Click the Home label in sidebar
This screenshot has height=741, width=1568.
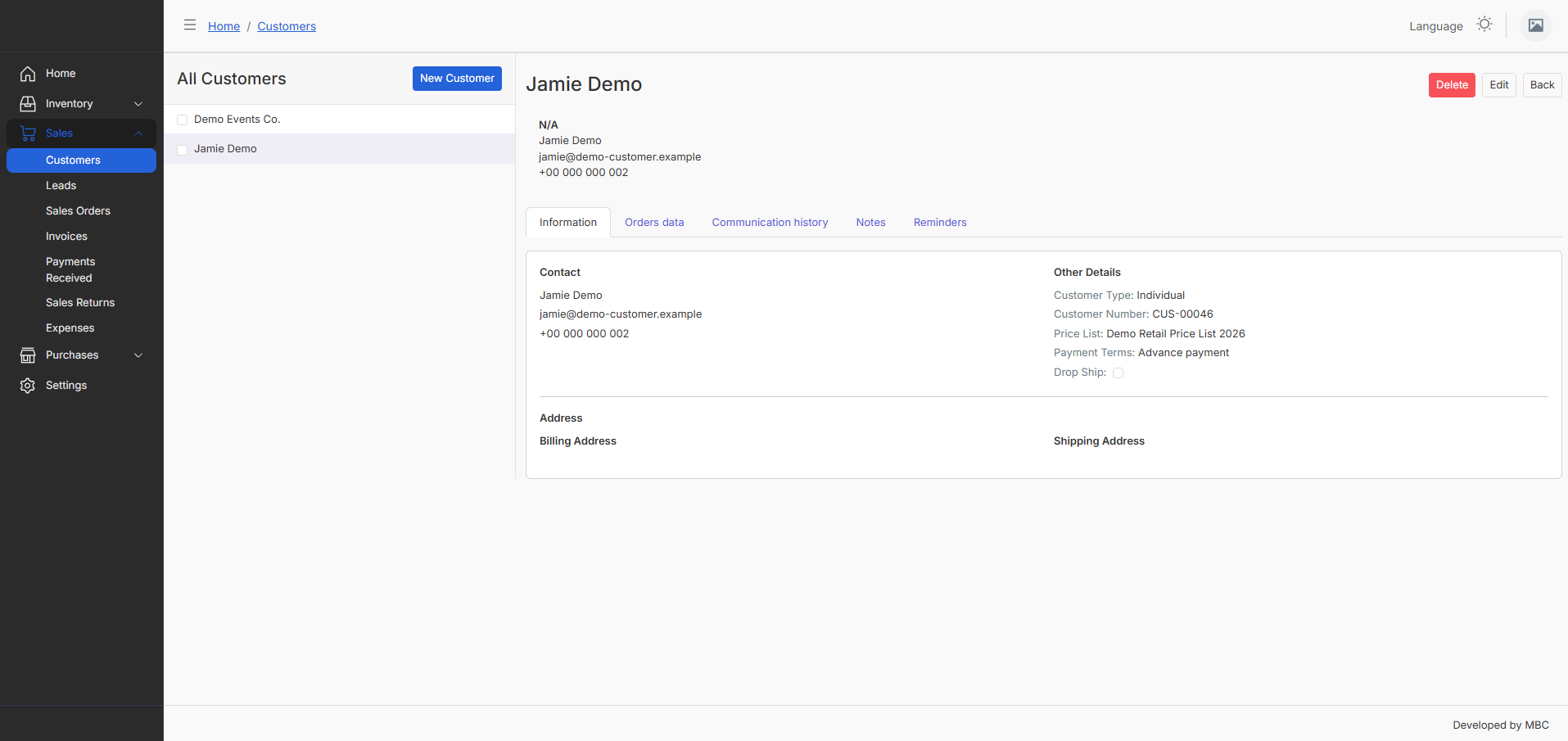pyautogui.click(x=61, y=74)
